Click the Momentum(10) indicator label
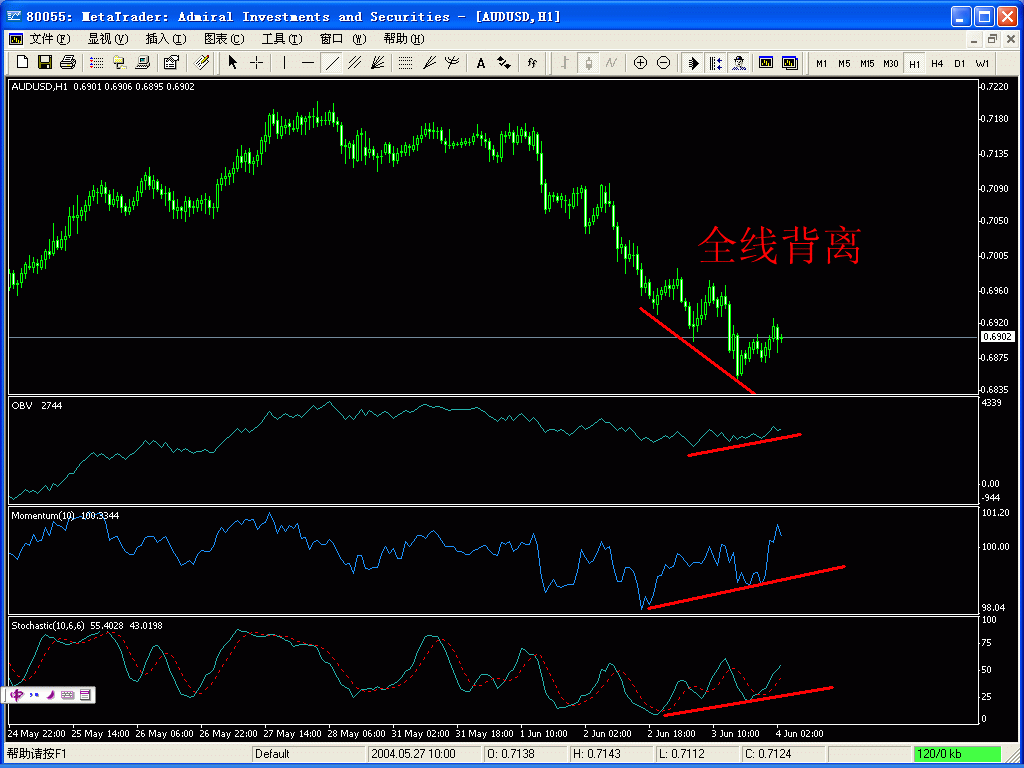 (x=65, y=516)
